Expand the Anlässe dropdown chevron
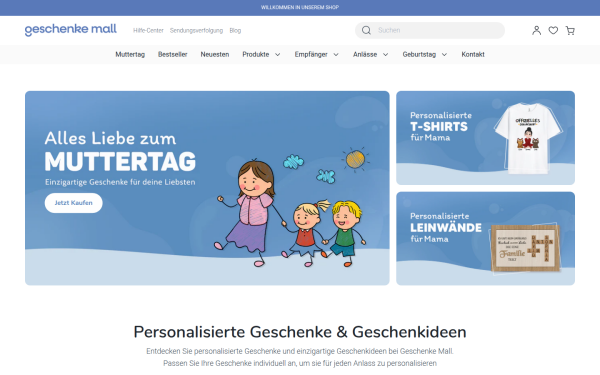This screenshot has width=600, height=375. [385, 55]
